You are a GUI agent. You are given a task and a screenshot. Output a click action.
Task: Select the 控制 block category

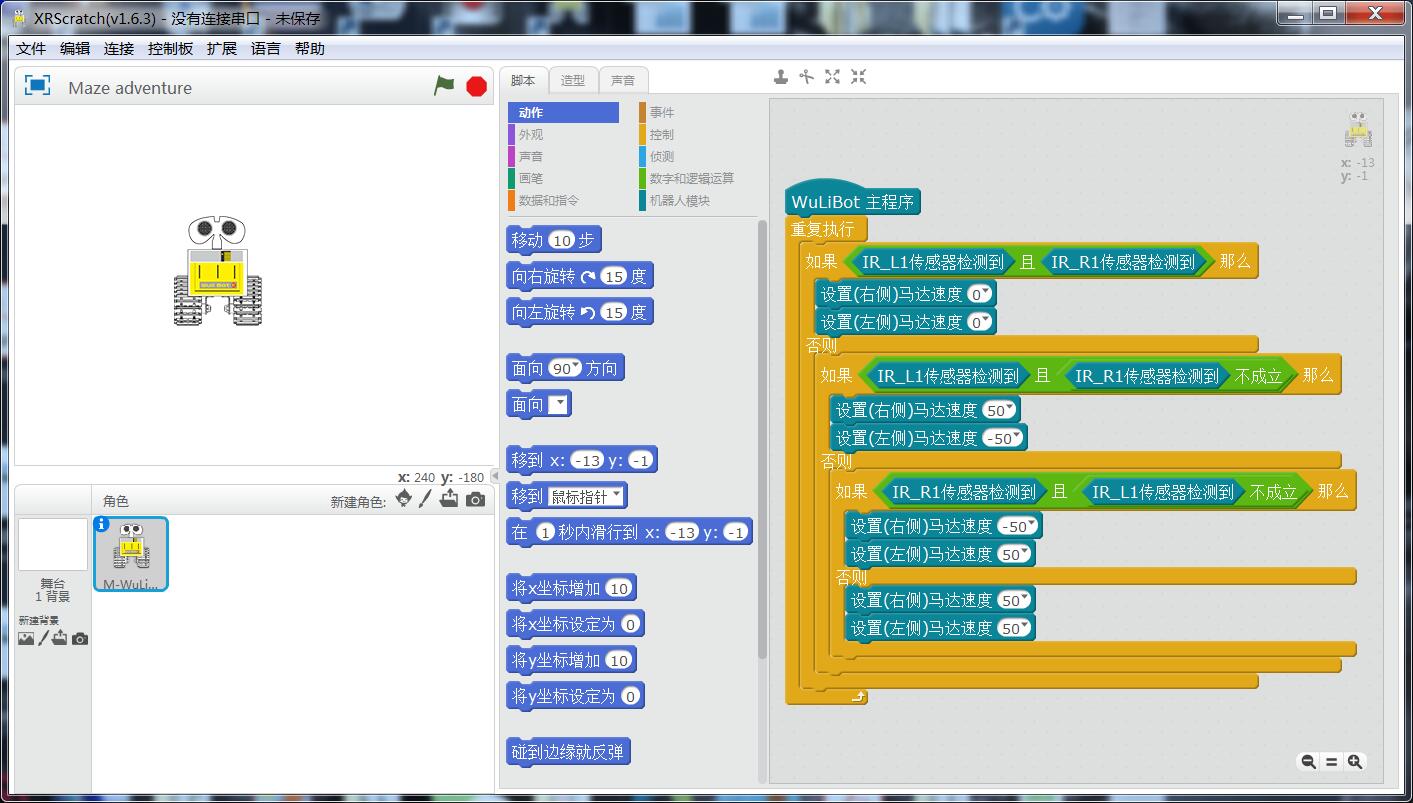[661, 134]
